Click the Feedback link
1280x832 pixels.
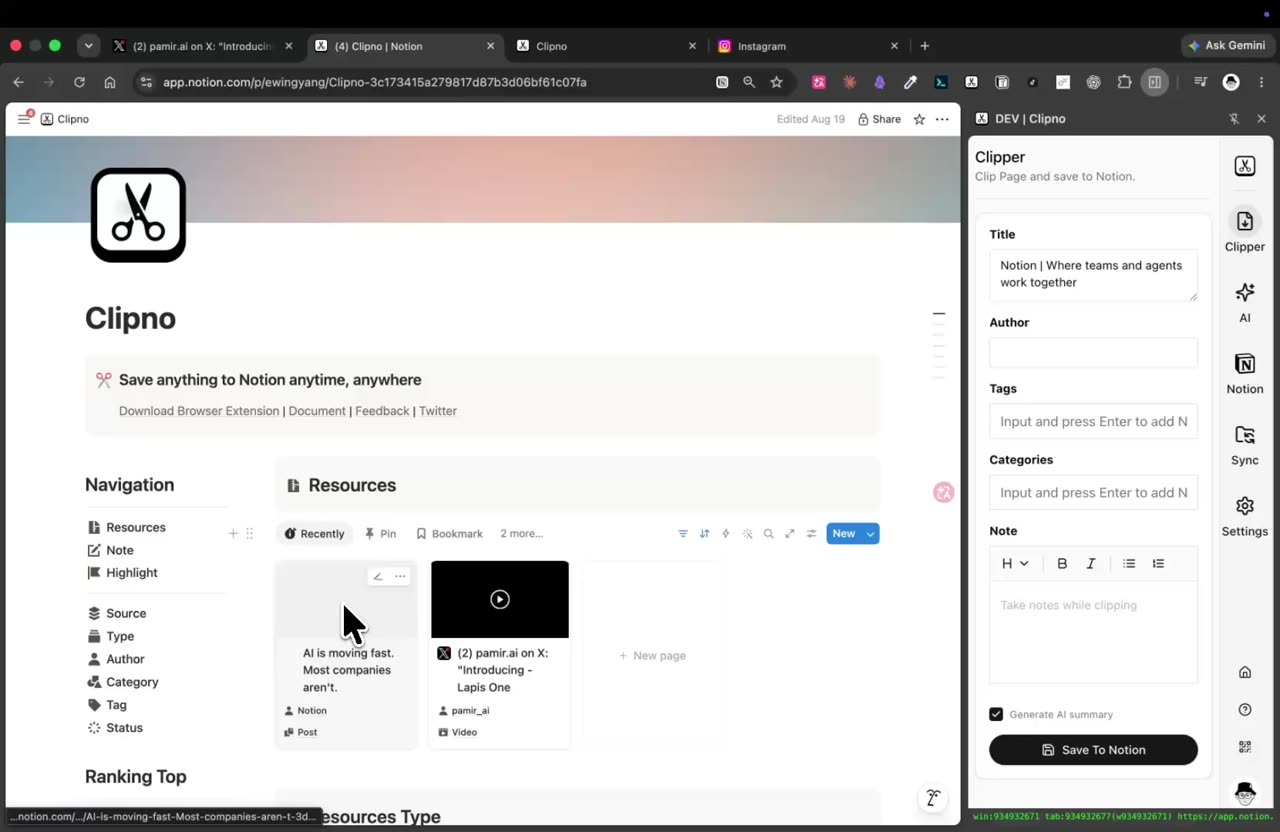pos(382,411)
